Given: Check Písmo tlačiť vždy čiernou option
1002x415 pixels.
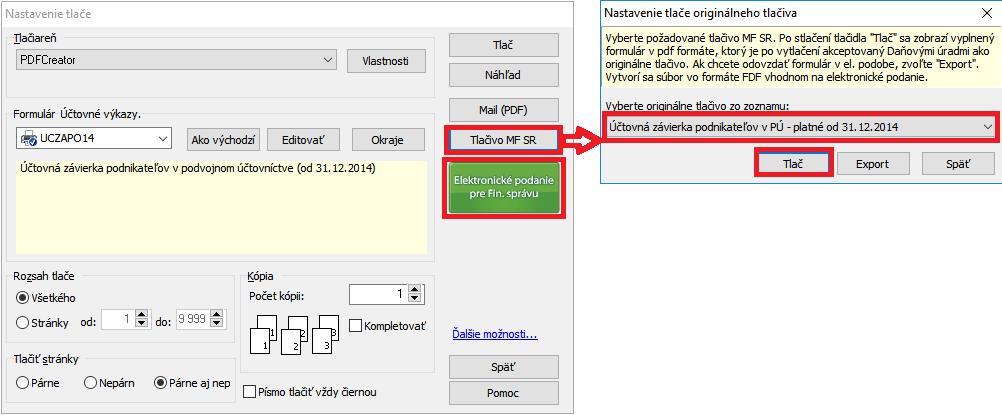Looking at the screenshot, I should click(250, 392).
